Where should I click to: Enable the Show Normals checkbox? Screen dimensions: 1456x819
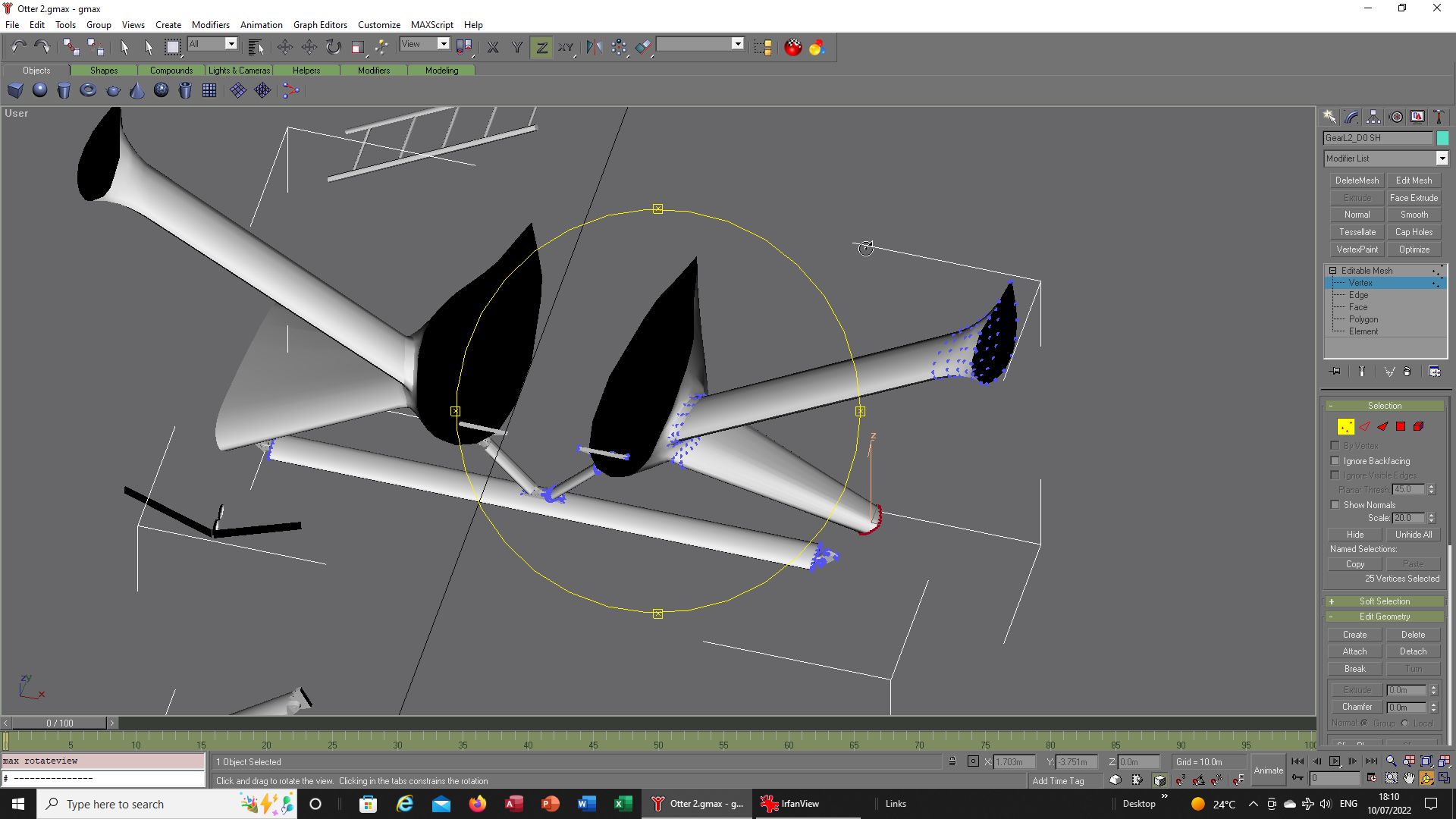click(x=1335, y=504)
